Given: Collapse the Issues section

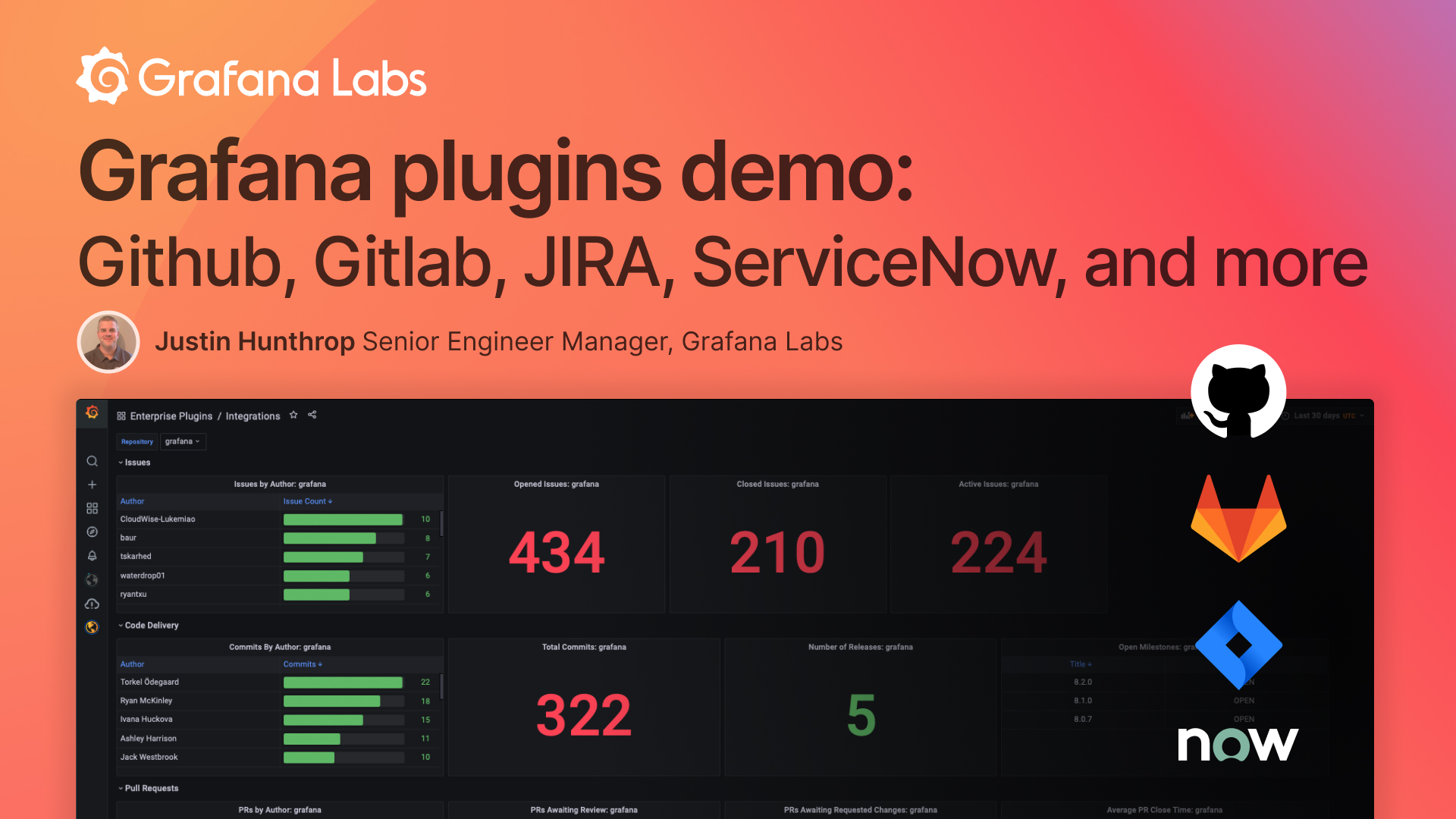Looking at the screenshot, I should coord(134,462).
